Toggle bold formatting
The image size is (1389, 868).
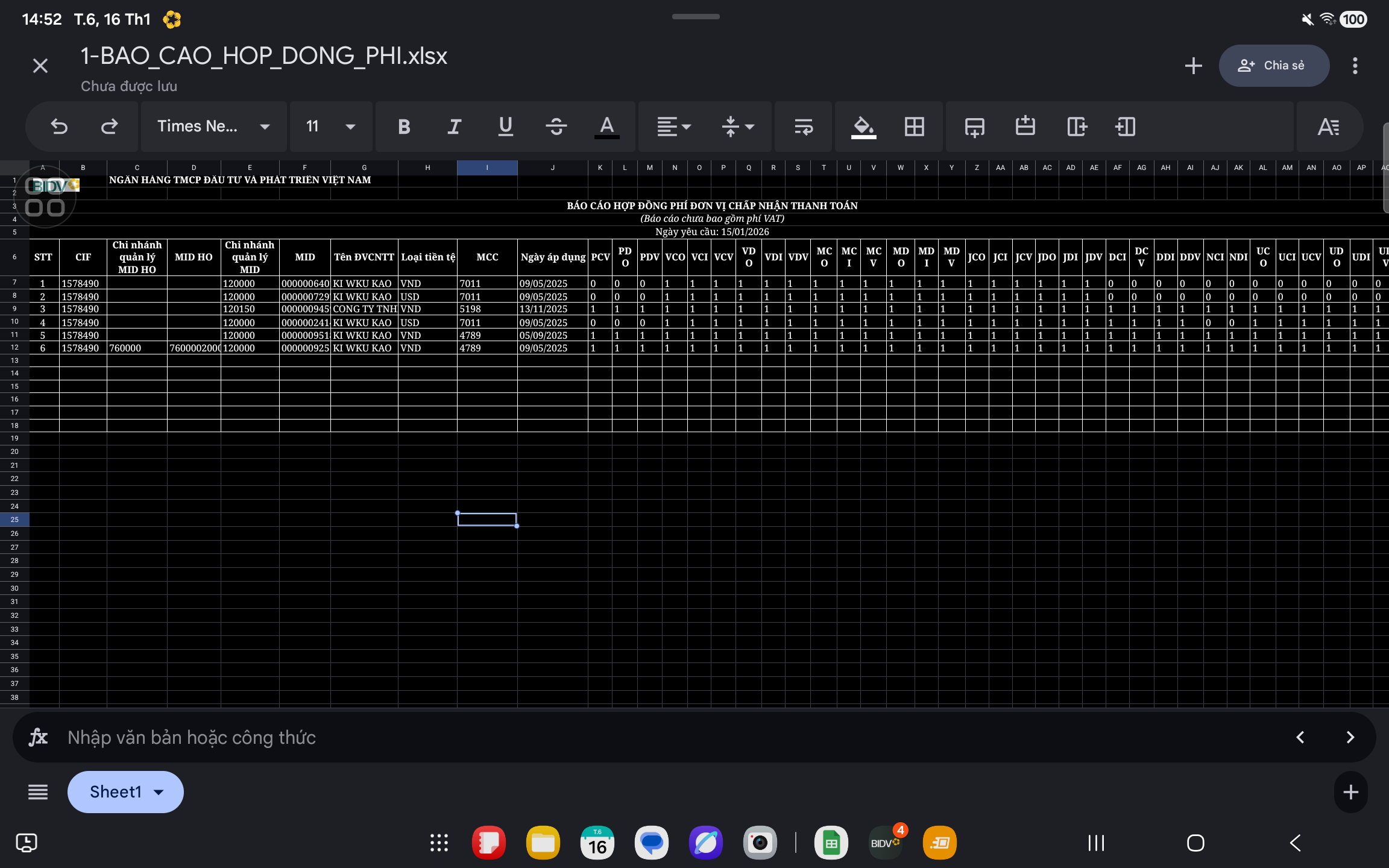point(404,127)
